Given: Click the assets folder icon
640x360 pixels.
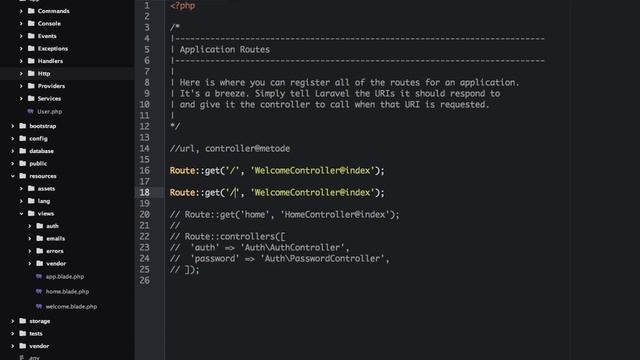Looking at the screenshot, I should (x=31, y=188).
